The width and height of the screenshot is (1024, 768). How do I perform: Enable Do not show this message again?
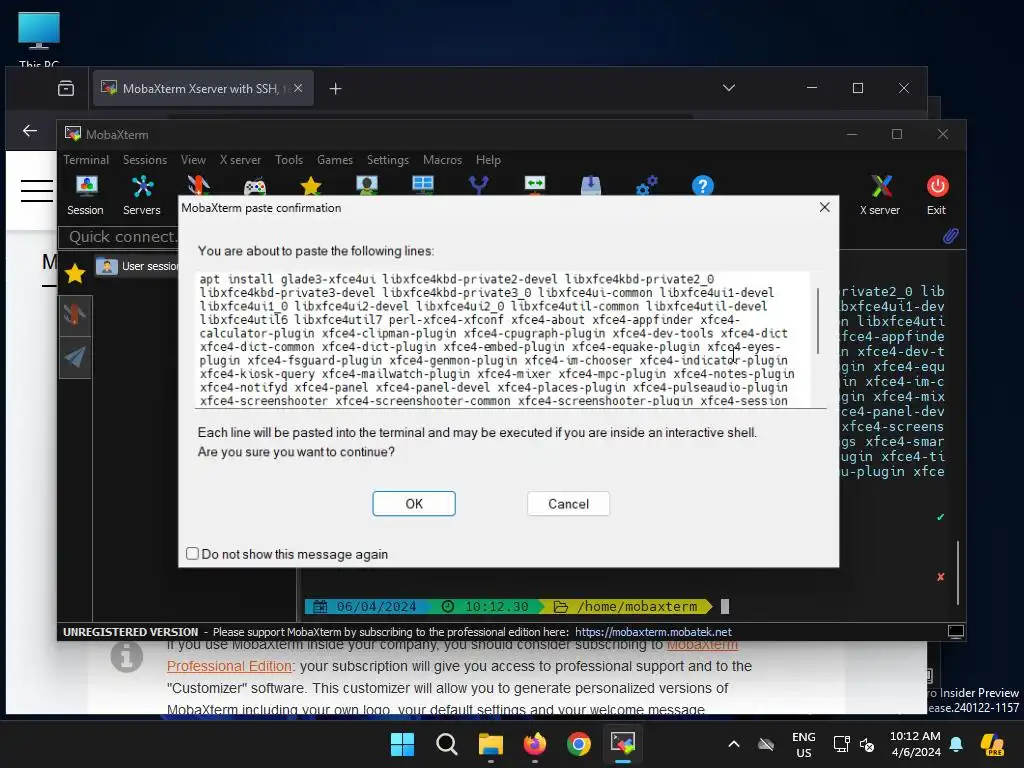click(x=192, y=554)
